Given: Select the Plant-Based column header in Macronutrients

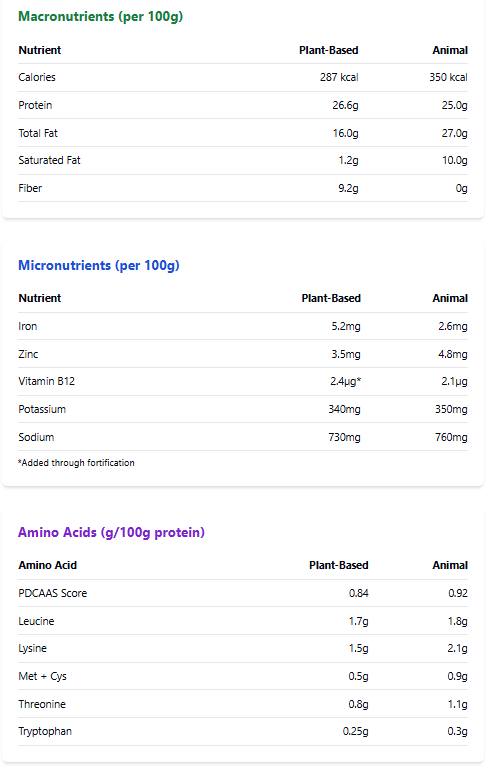Looking at the screenshot, I should click(329, 50).
